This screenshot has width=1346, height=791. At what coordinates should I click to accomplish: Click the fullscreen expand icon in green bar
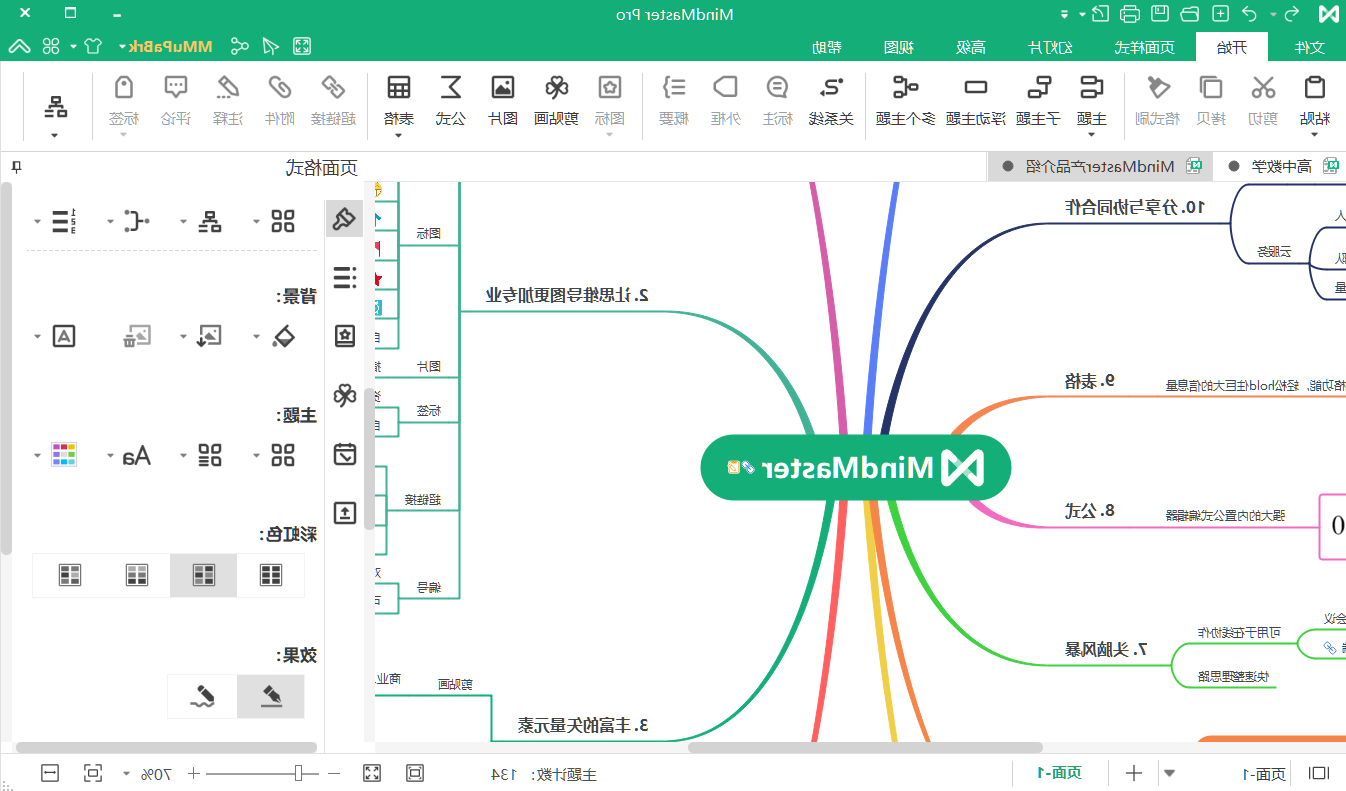tap(302, 46)
